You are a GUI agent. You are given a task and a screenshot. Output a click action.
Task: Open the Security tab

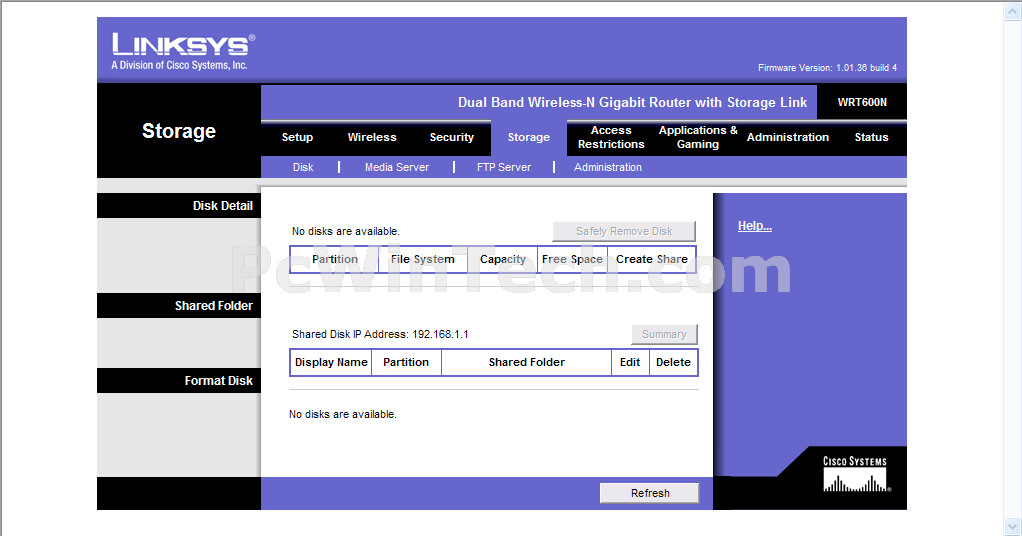pyautogui.click(x=451, y=138)
